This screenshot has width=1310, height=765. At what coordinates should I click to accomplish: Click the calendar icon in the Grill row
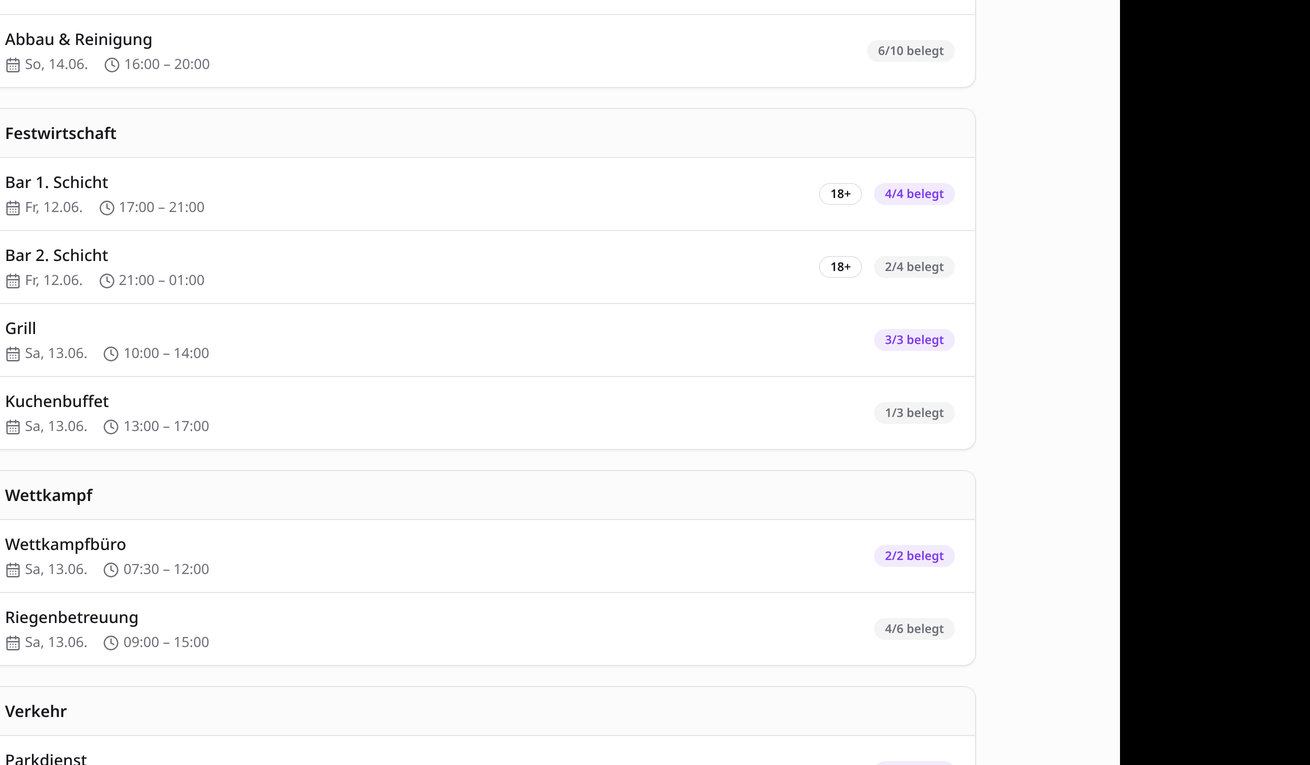12,354
